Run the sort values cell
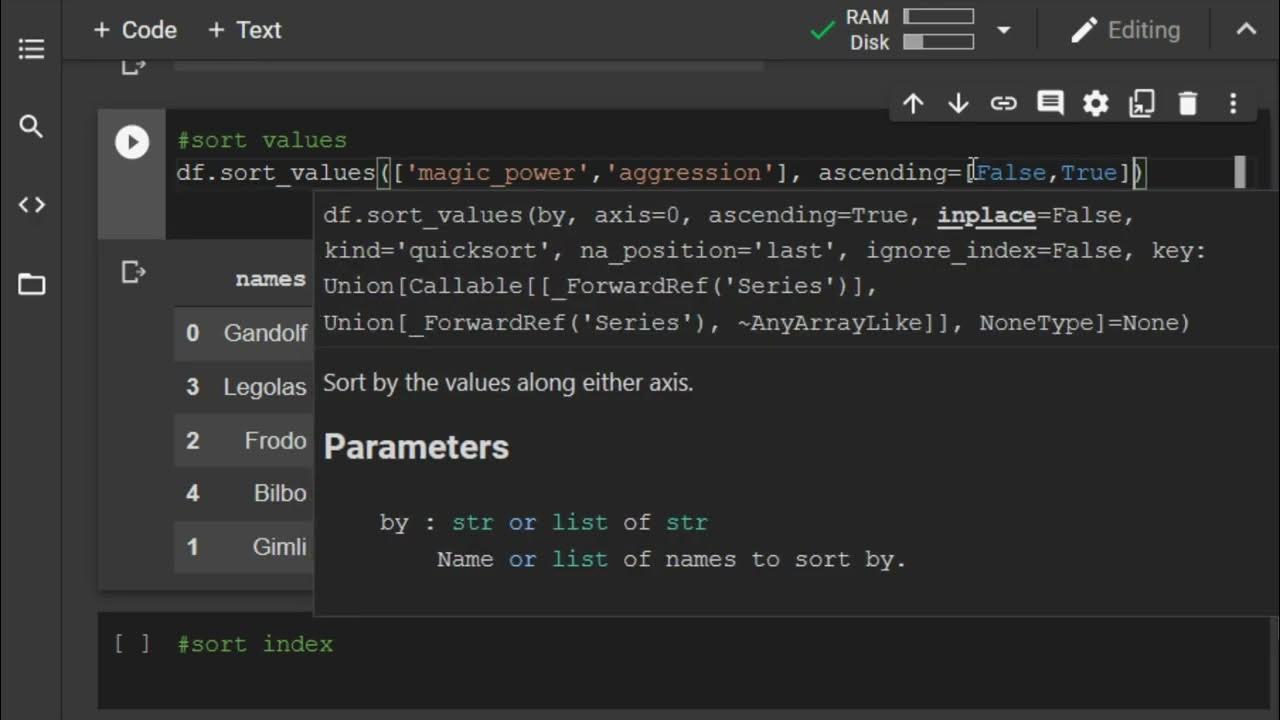 click(x=132, y=142)
